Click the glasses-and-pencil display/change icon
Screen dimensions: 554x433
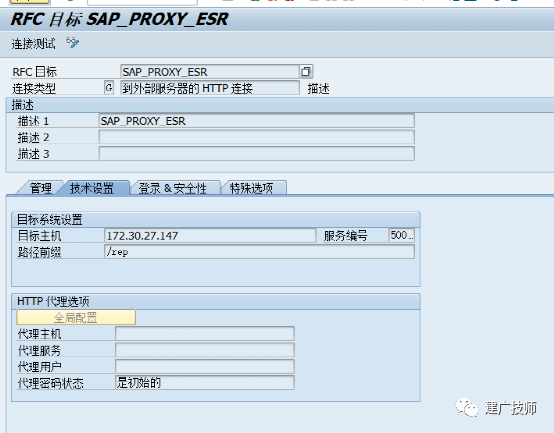pos(73,43)
